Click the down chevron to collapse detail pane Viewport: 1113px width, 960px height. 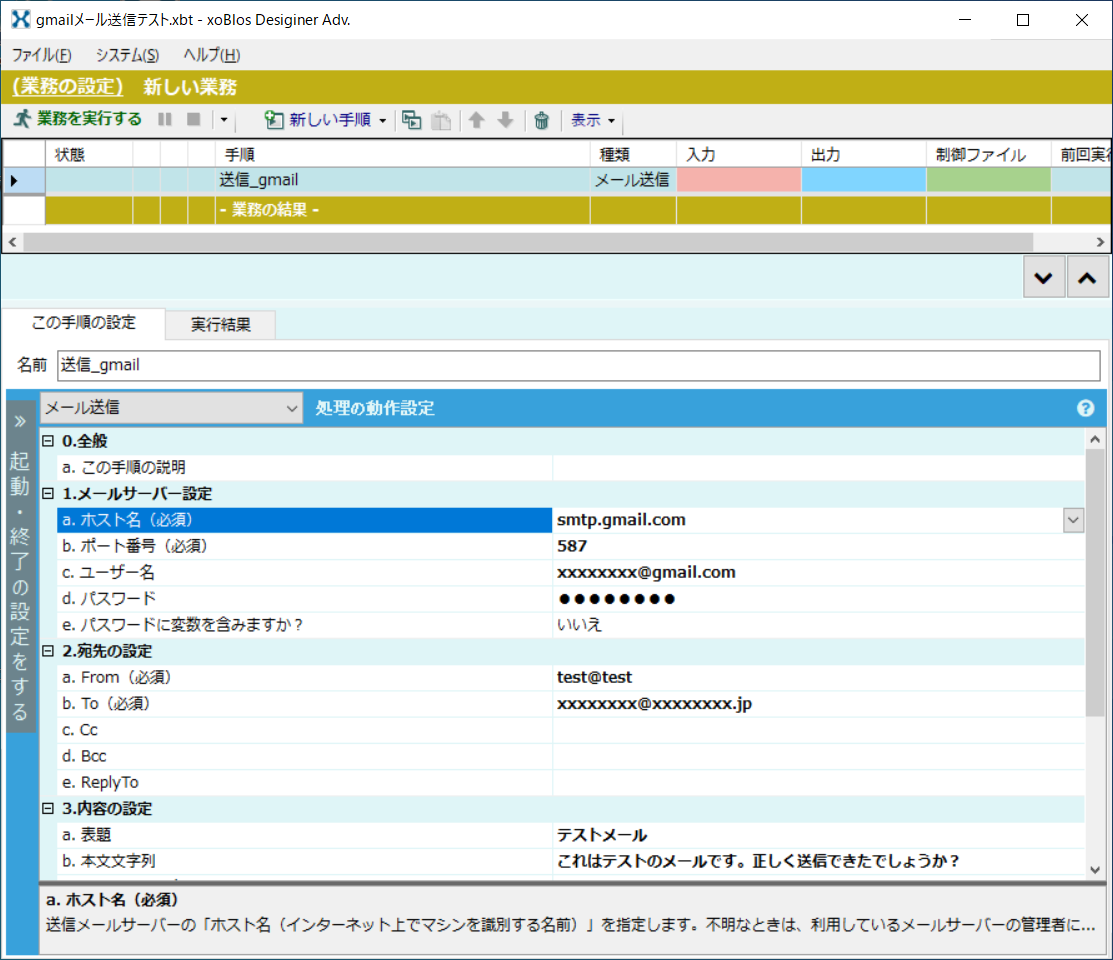pos(1043,277)
